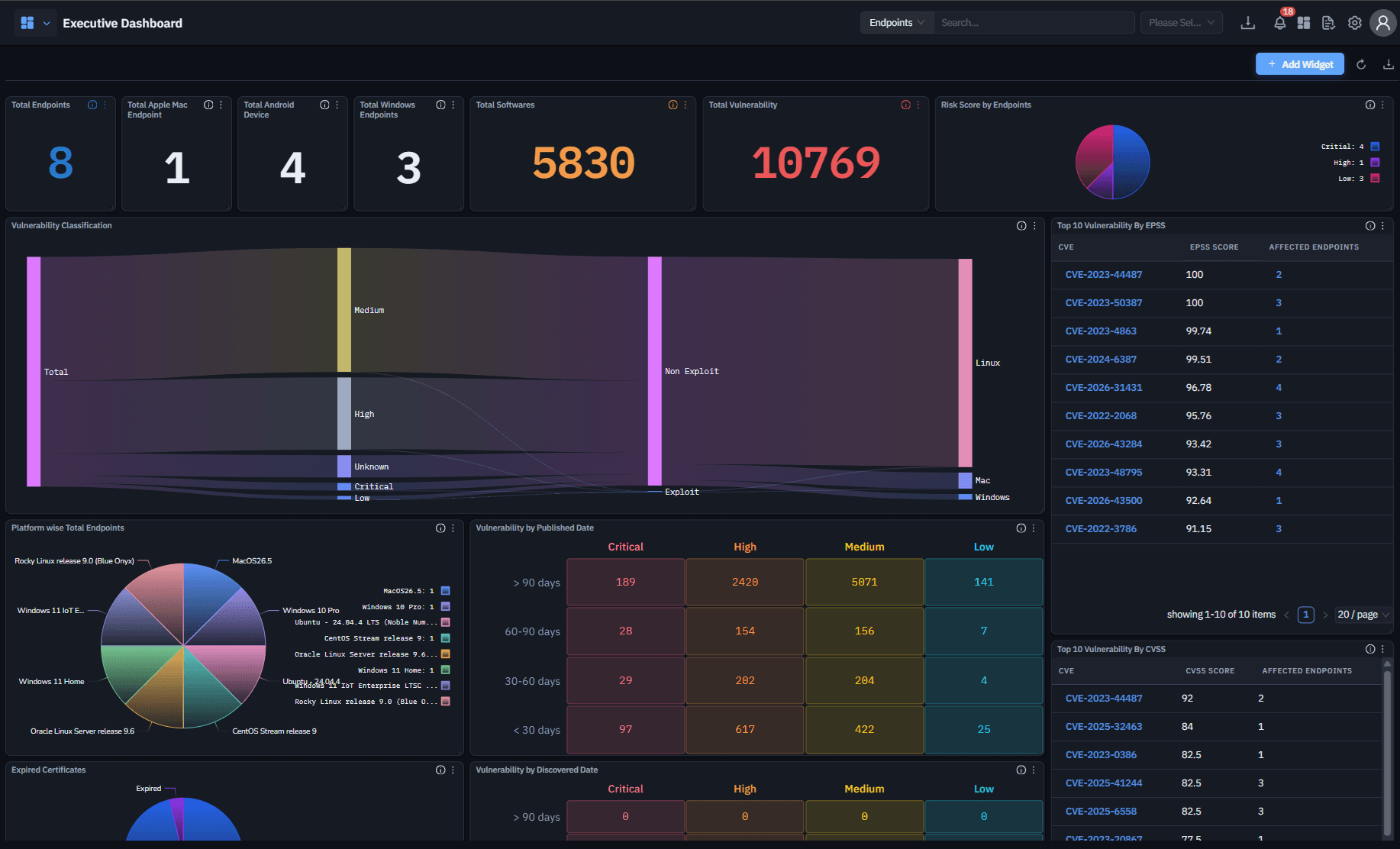Open CVE-2024-6387 link
This screenshot has height=849, width=1400.
coord(1101,360)
